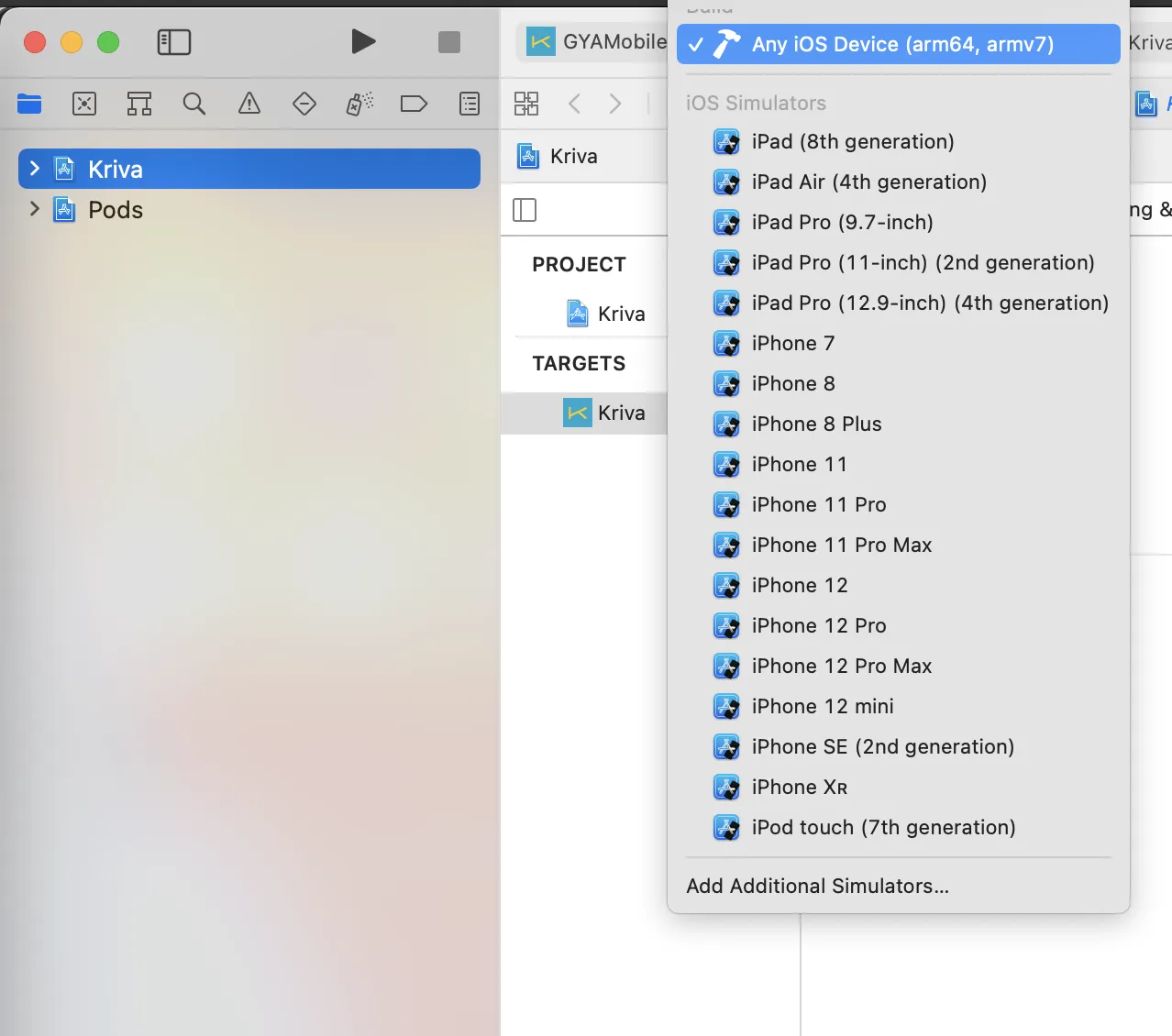Toggle the project and targets list panel

coord(525,210)
